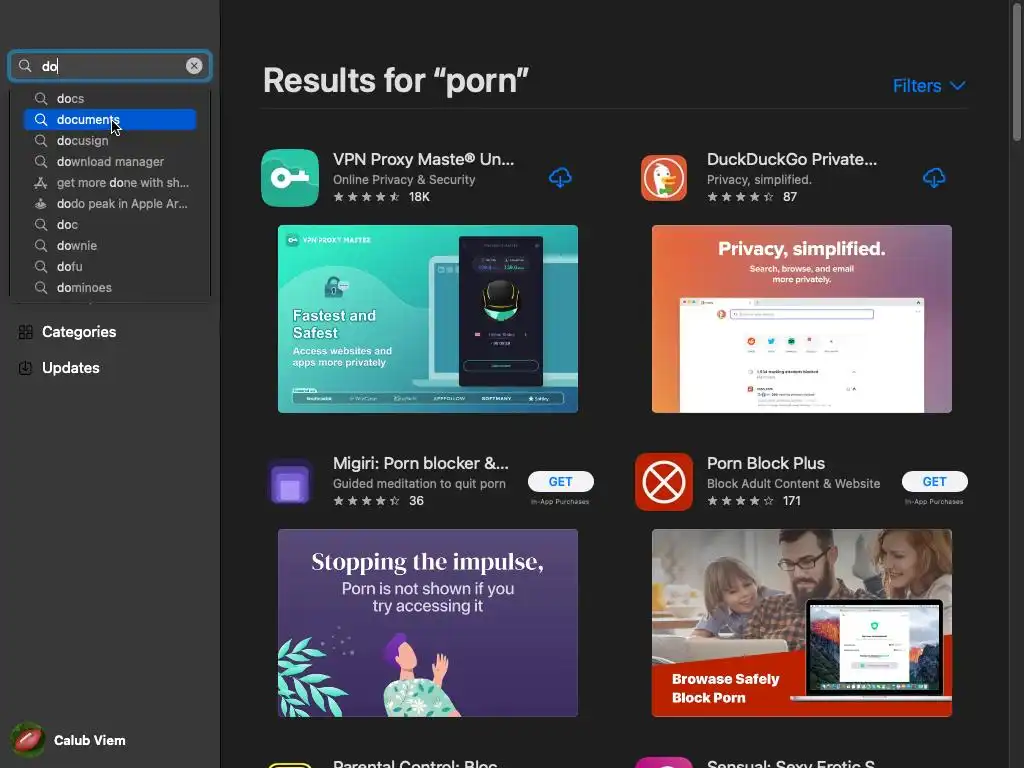This screenshot has width=1024, height=768.
Task: Select the 'download manager' search suggestion
Action: coord(110,161)
